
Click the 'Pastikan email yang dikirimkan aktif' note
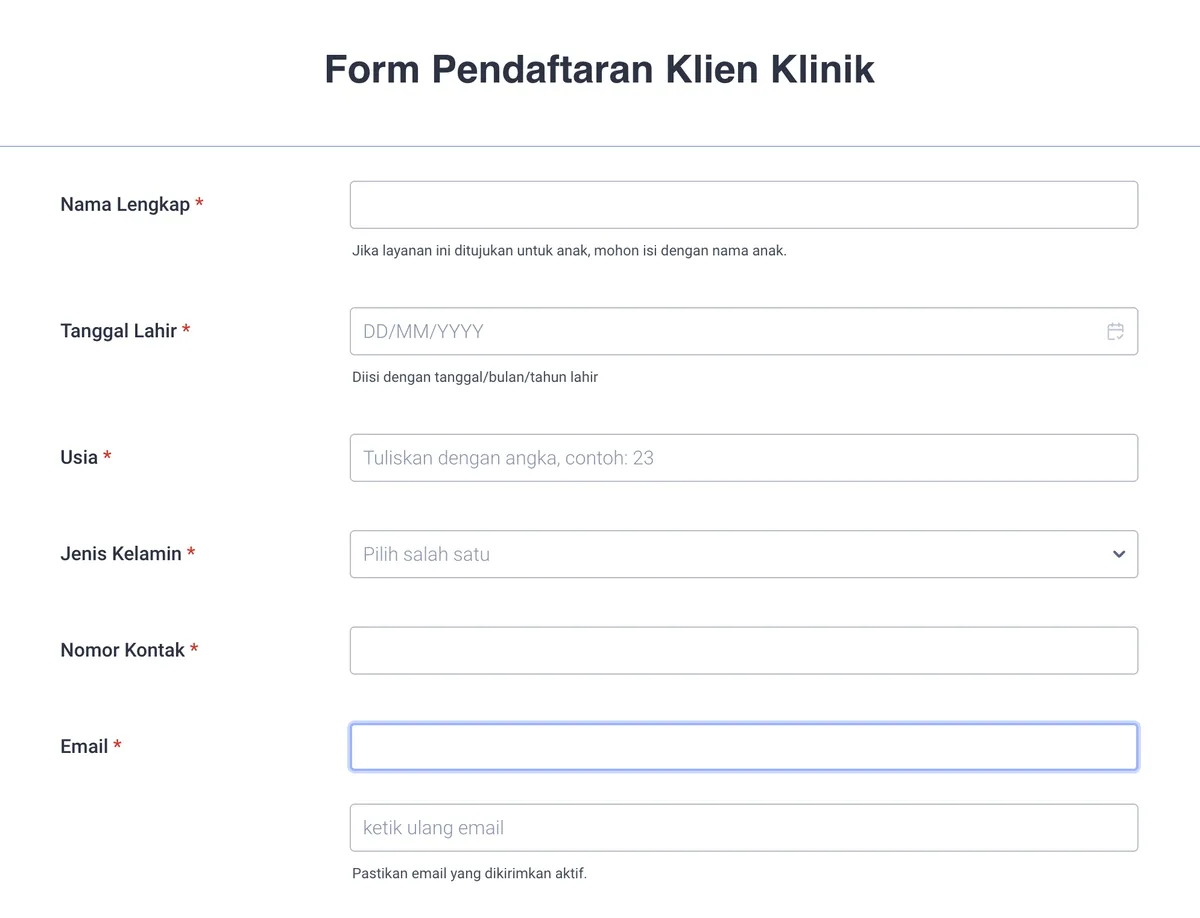[469, 873]
